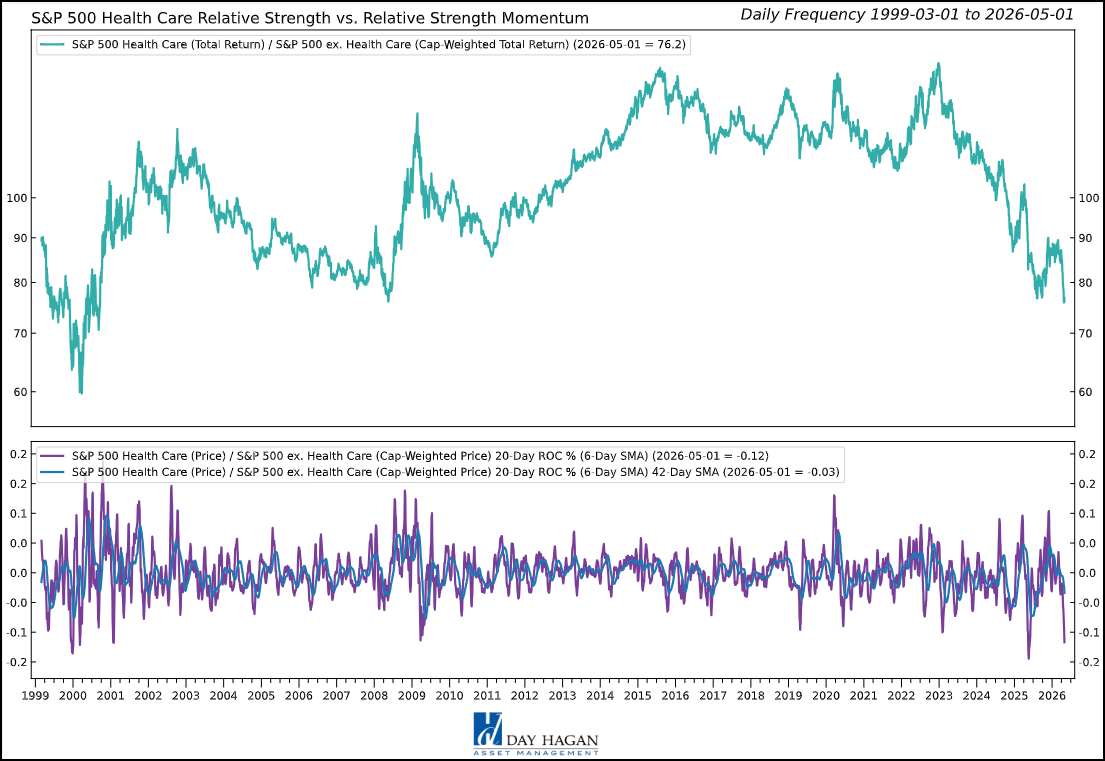Click the right y-axis 80 label
Screen dimensions: 1105x761
point(1086,283)
